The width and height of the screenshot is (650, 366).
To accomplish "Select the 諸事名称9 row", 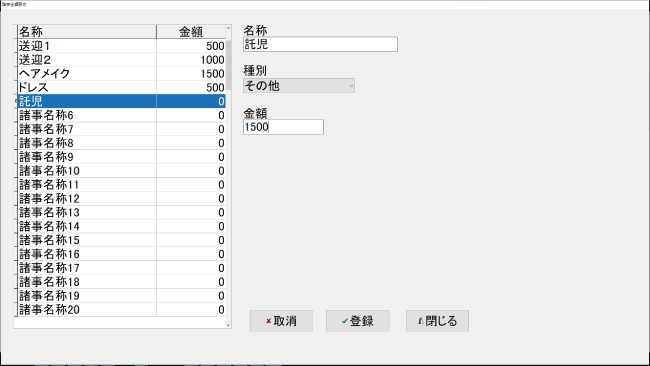I will [x=121, y=157].
